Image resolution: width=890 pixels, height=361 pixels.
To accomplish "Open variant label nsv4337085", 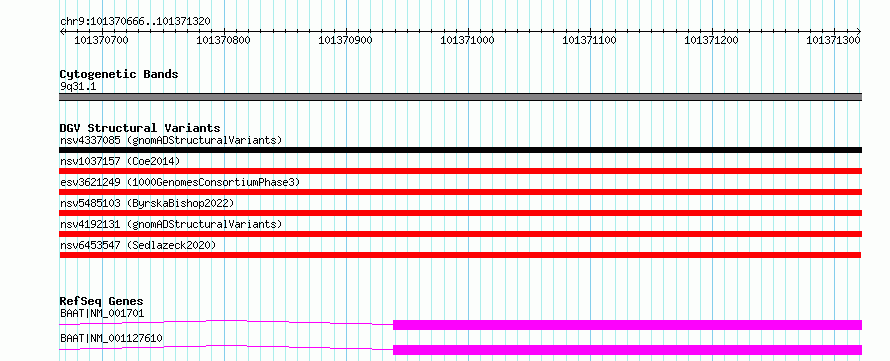I will pyautogui.click(x=171, y=140).
